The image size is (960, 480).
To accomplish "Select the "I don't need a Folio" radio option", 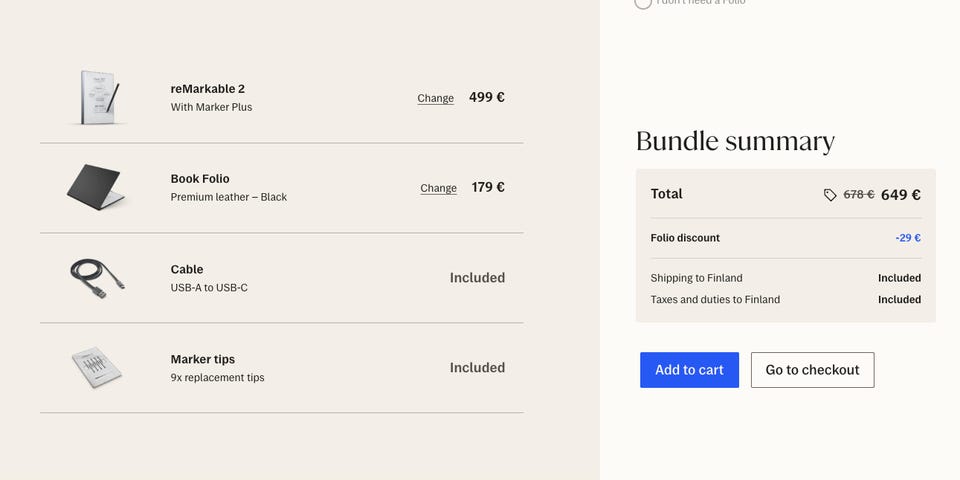I will tap(643, 3).
